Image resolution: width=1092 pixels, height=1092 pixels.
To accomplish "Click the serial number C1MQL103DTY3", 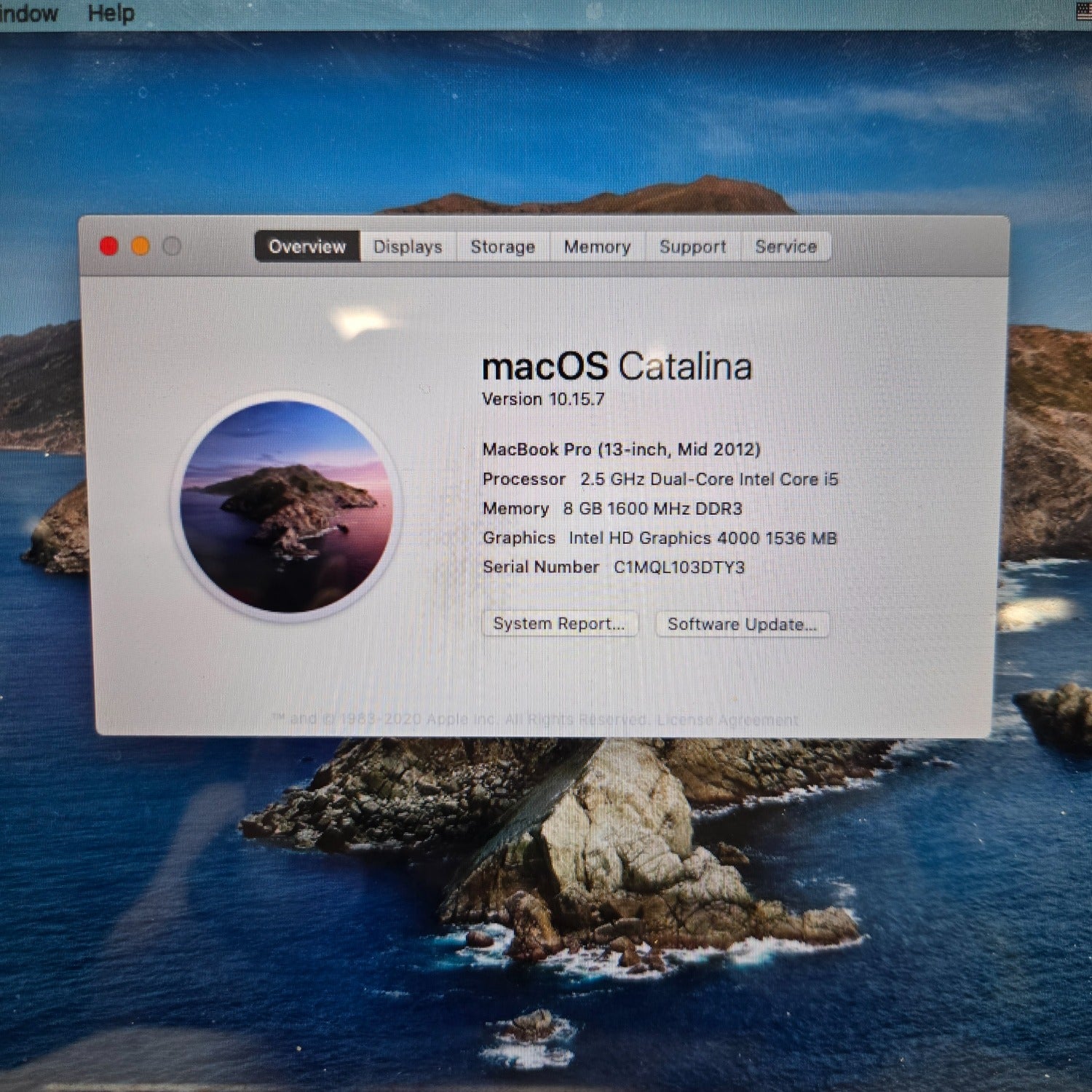I will pos(679,567).
